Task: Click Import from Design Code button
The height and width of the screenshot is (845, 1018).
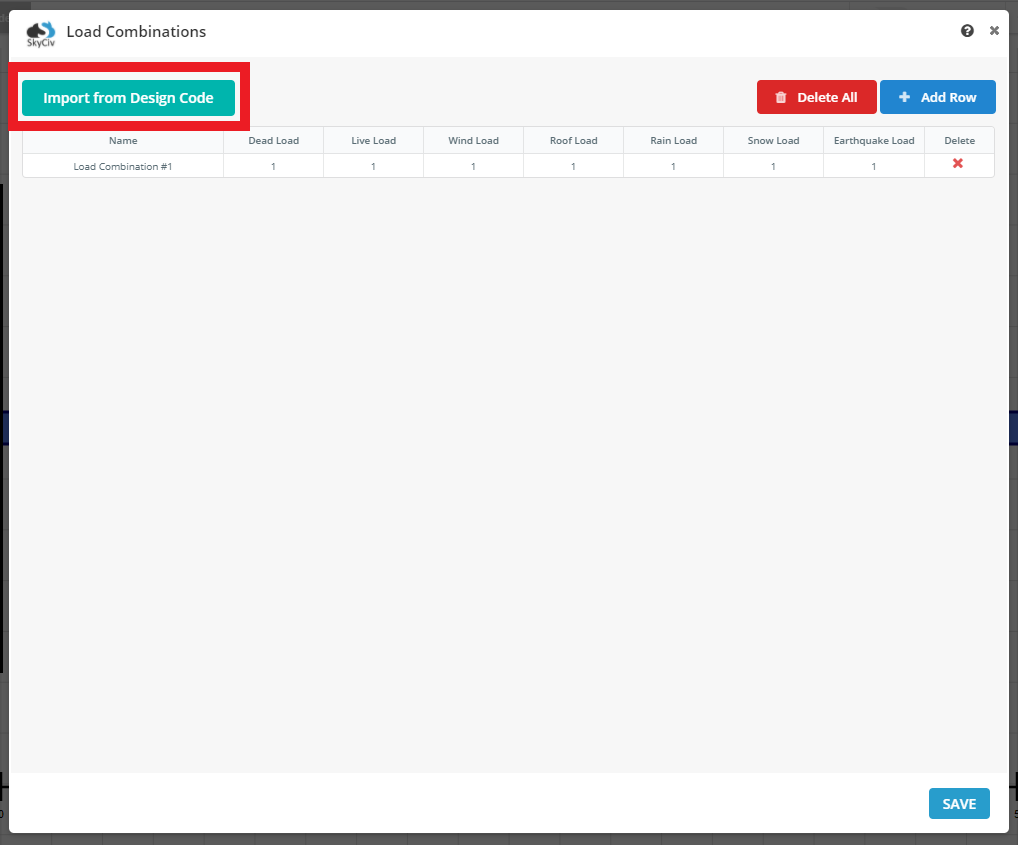Action: [128, 98]
